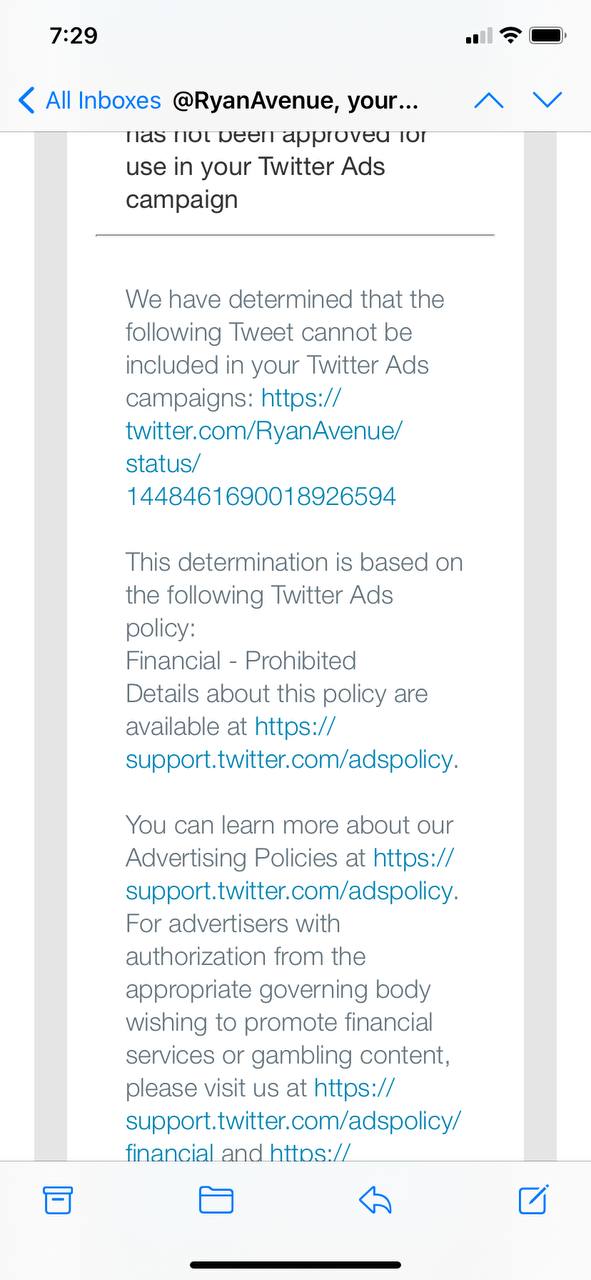Open the reply options arrow
The height and width of the screenshot is (1280, 591).
pos(375,1199)
